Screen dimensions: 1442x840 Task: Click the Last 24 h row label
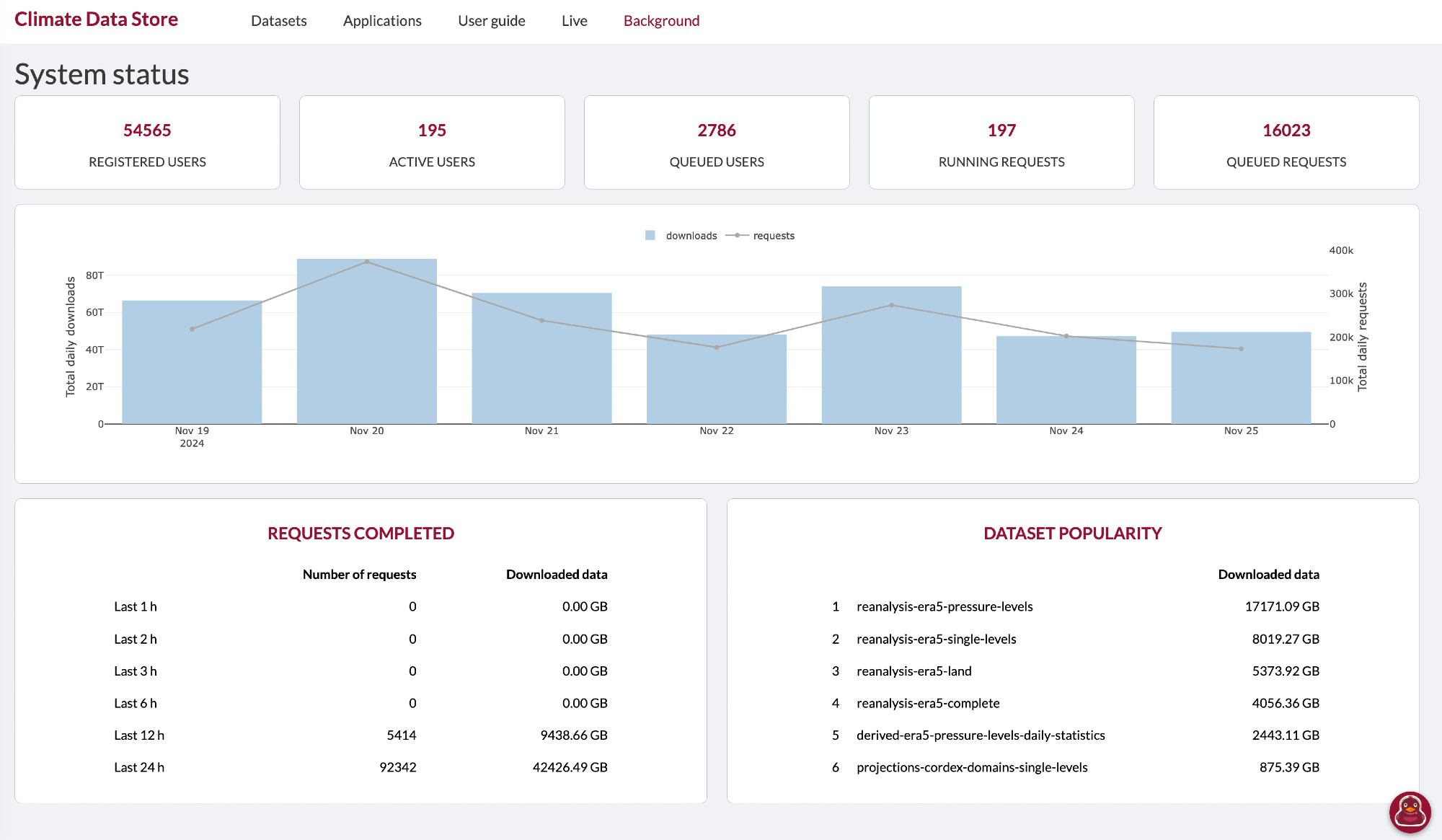[139, 767]
